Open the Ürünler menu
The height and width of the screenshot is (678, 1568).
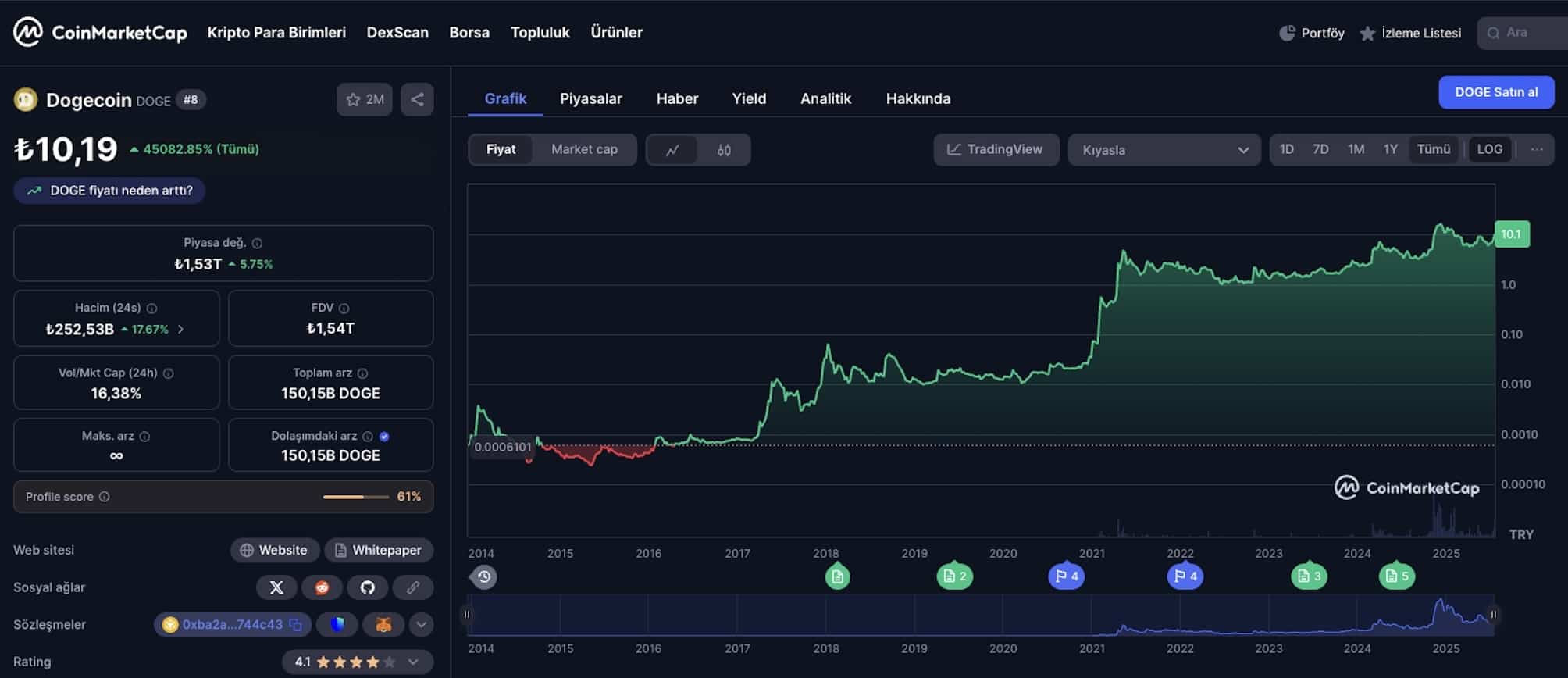[x=616, y=33]
